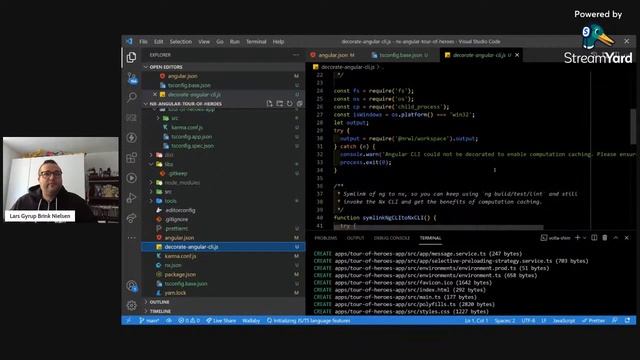Open the Help menu

pos(278,42)
